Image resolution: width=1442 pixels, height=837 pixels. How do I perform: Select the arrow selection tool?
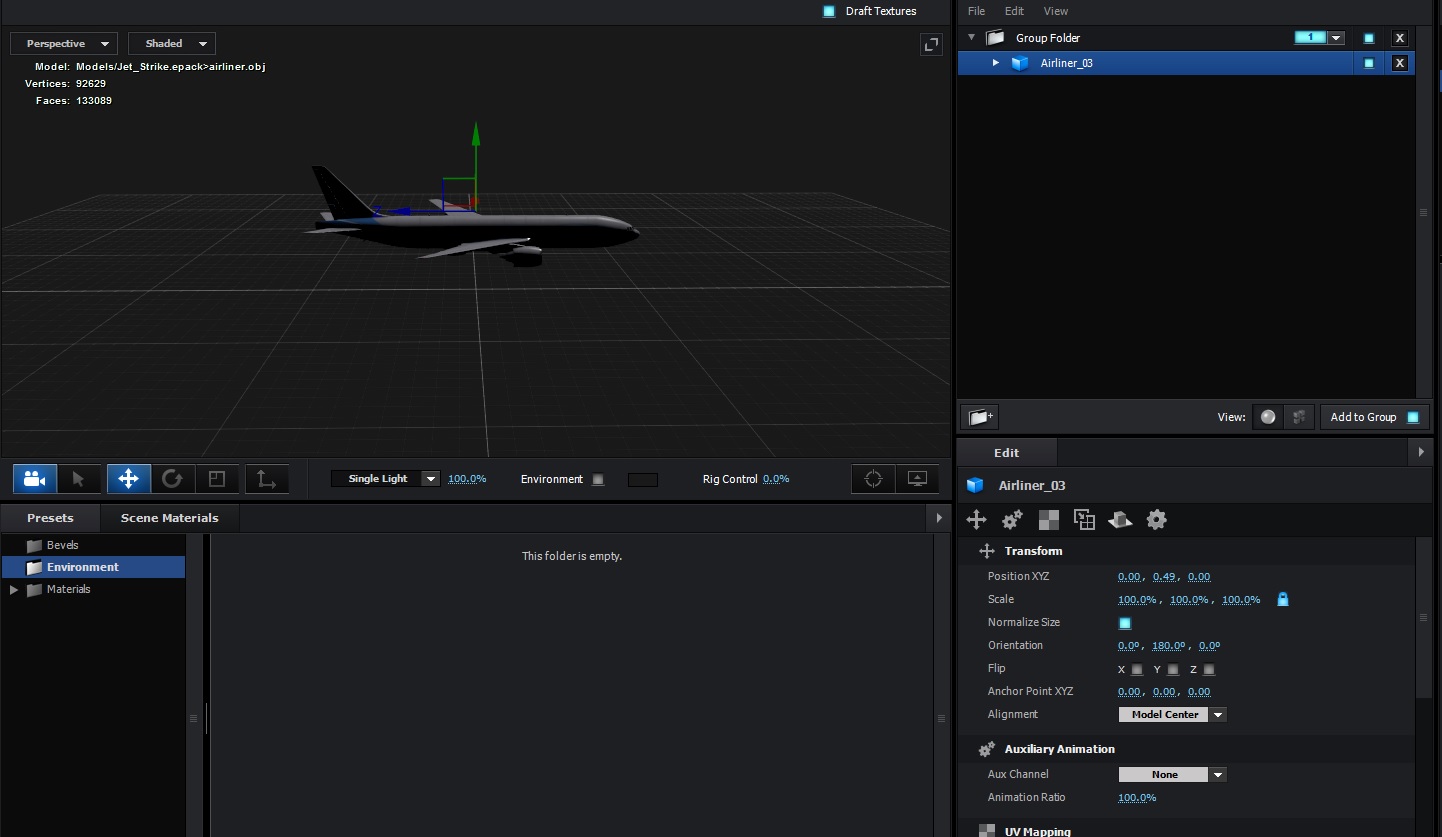[79, 479]
